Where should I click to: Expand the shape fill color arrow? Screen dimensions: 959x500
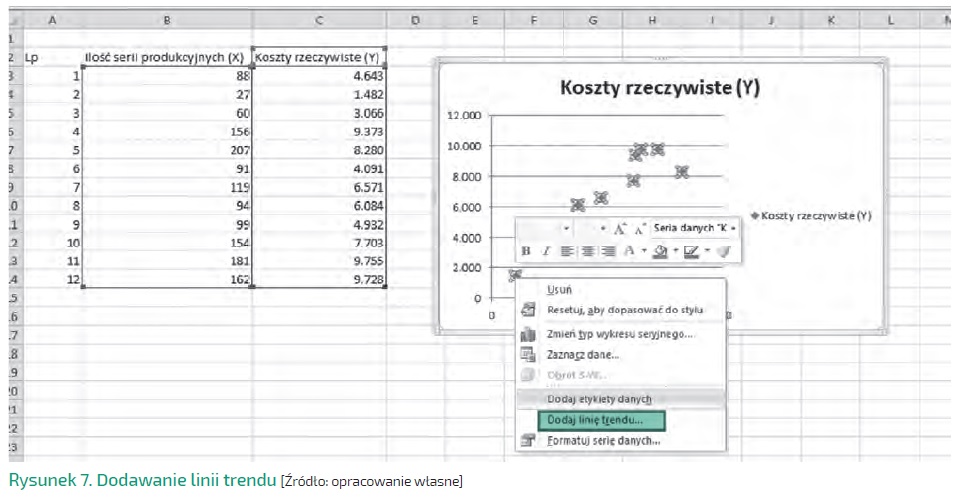tap(675, 251)
